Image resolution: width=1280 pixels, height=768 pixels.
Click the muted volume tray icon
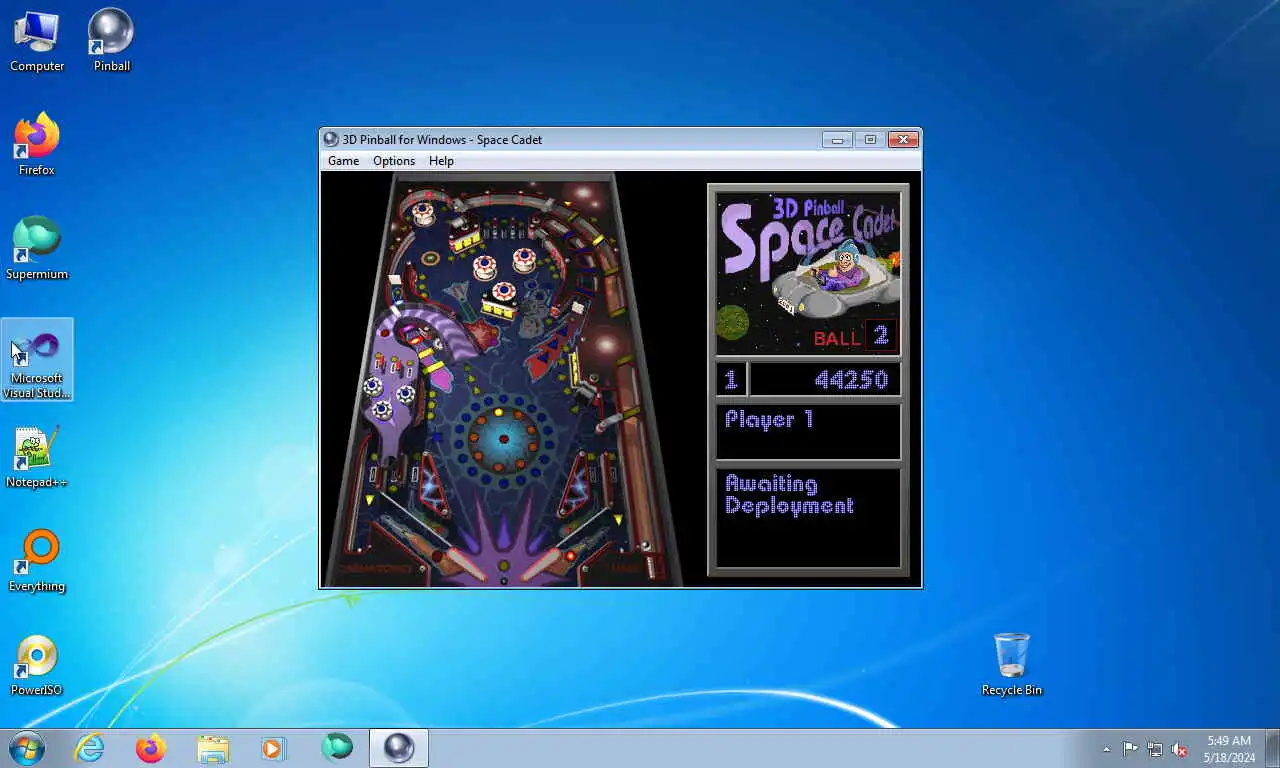click(x=1180, y=749)
